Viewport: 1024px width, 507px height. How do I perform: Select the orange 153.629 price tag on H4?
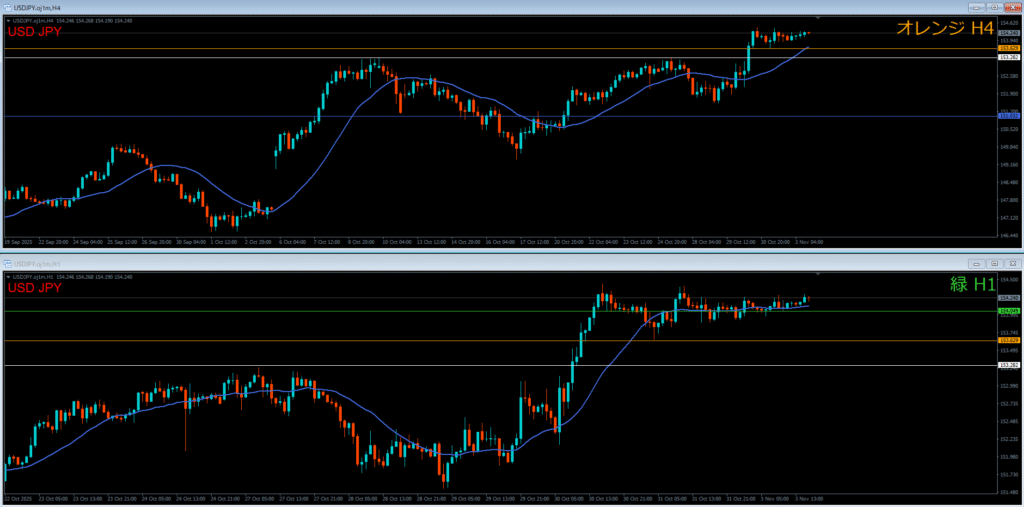1009,48
